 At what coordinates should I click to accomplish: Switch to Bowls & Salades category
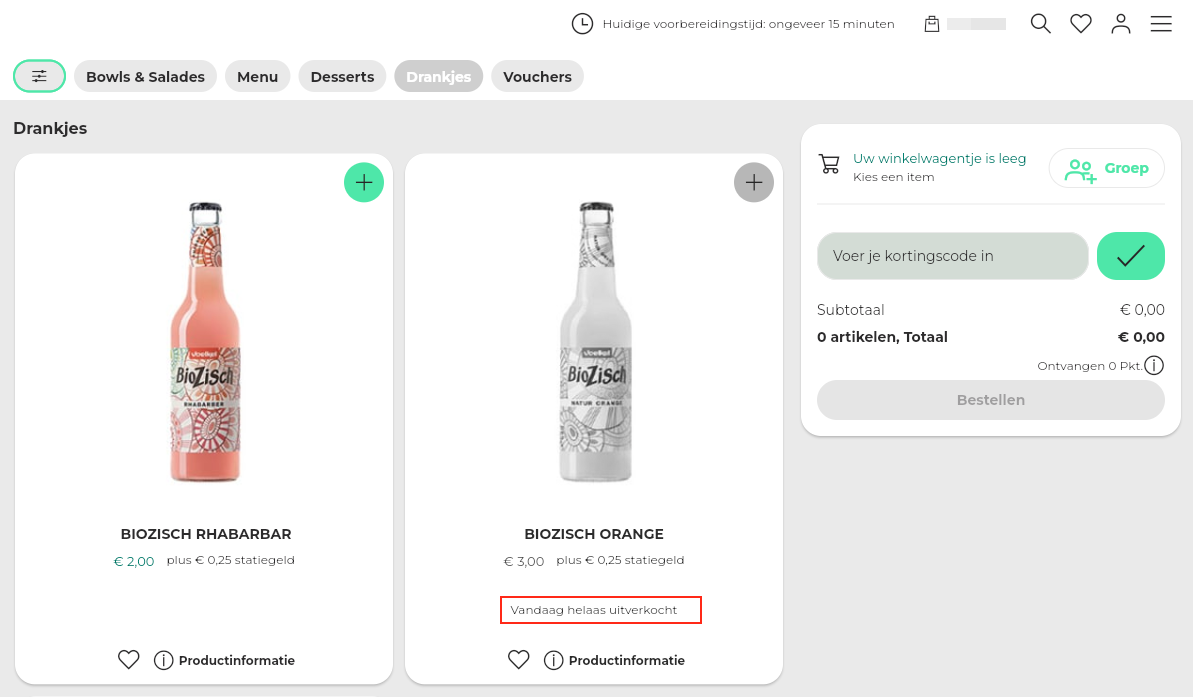point(145,77)
